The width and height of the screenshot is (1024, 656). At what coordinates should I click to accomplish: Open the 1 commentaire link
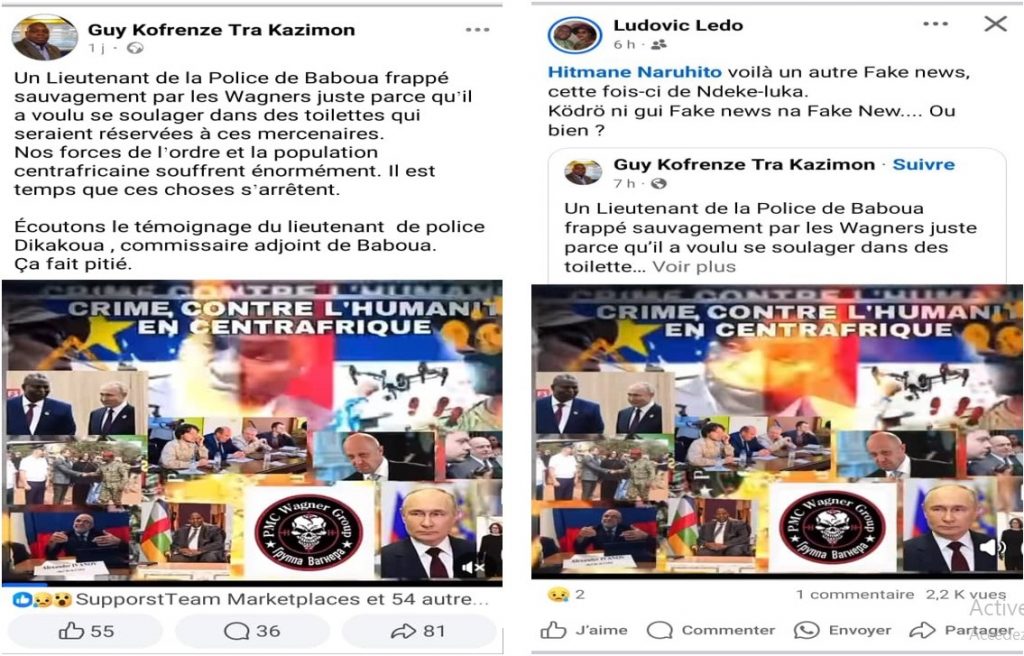coord(854,594)
